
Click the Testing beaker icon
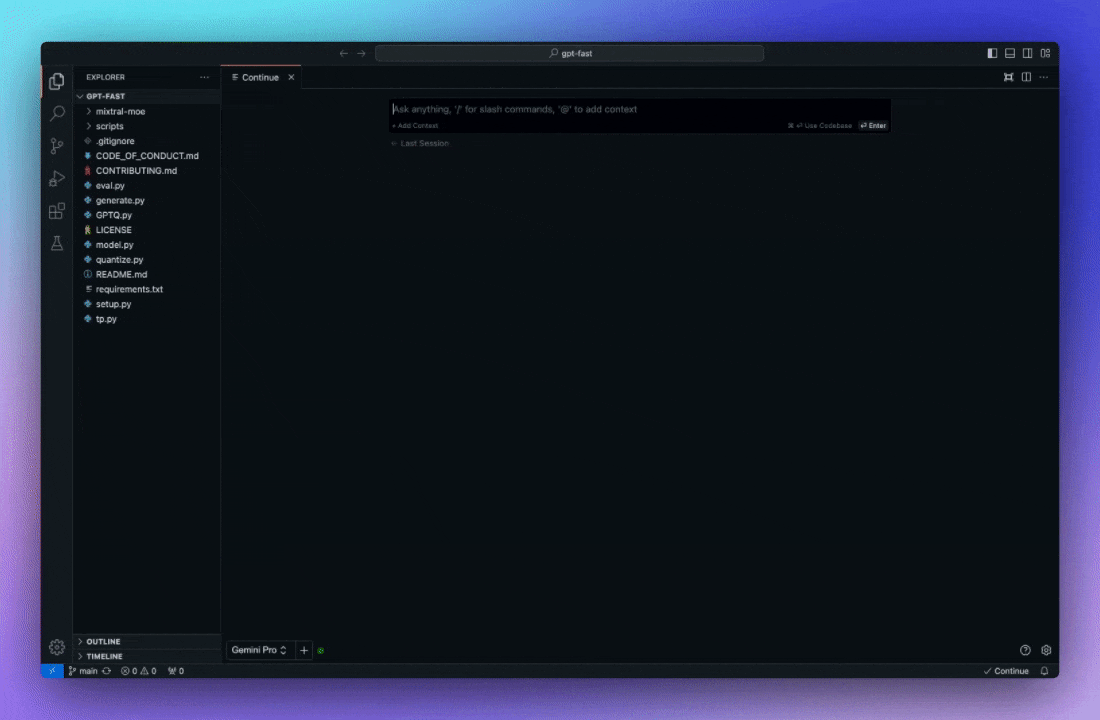tap(57, 243)
